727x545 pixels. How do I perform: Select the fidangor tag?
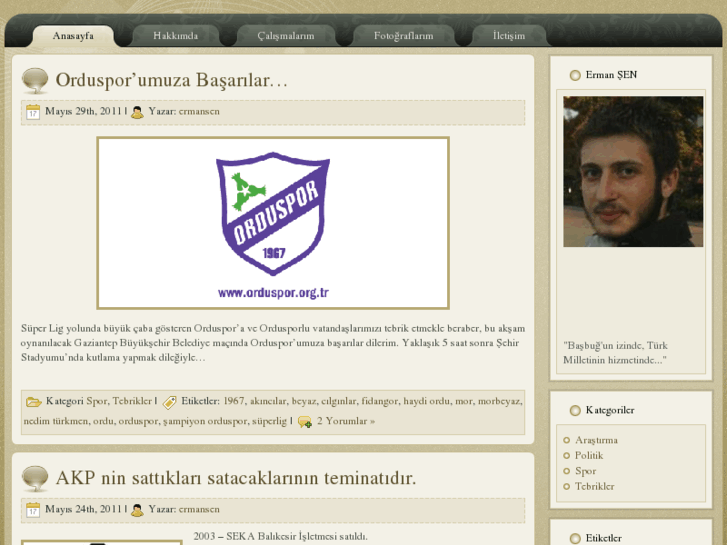[380, 401]
